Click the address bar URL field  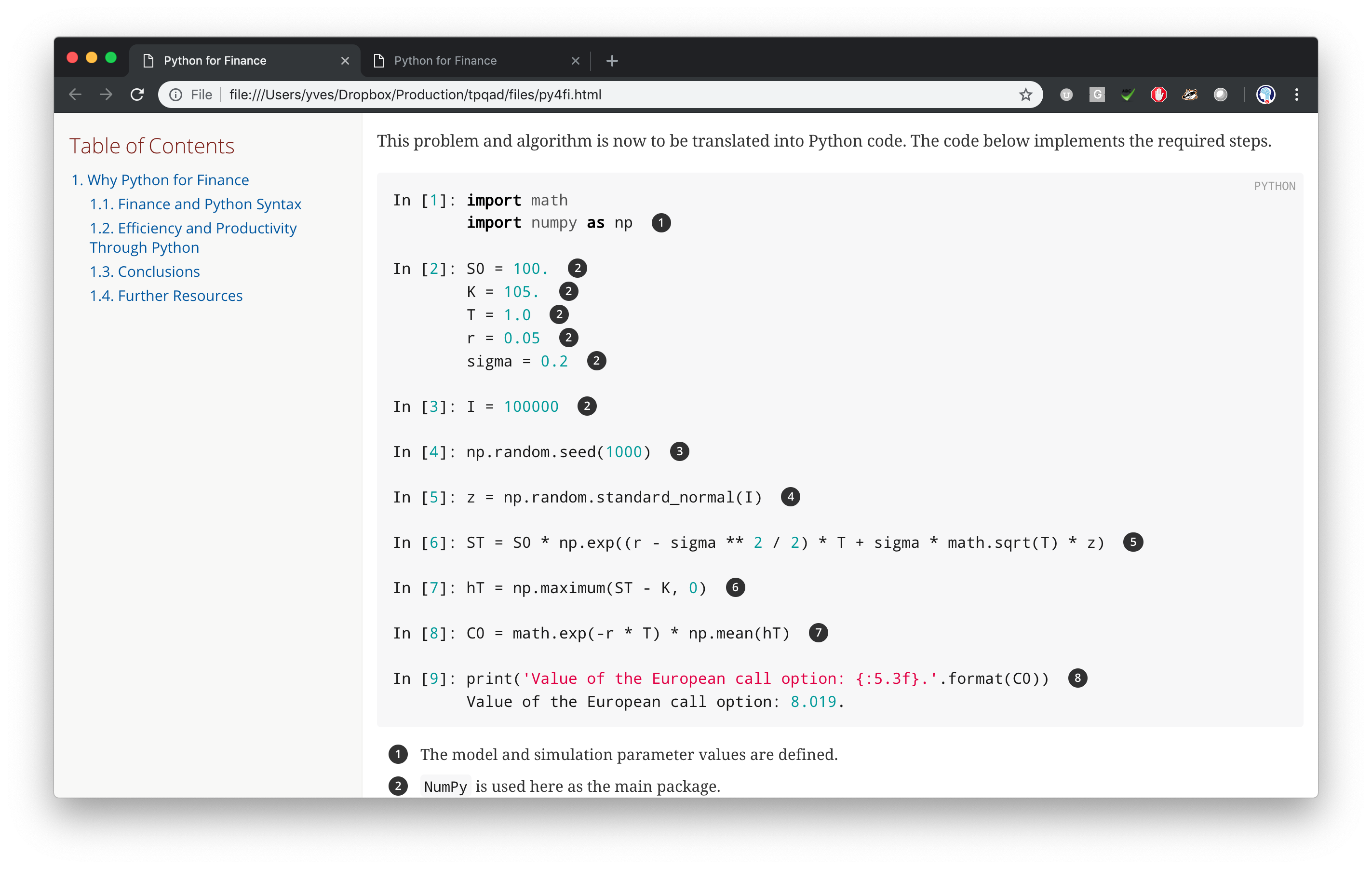coord(570,95)
